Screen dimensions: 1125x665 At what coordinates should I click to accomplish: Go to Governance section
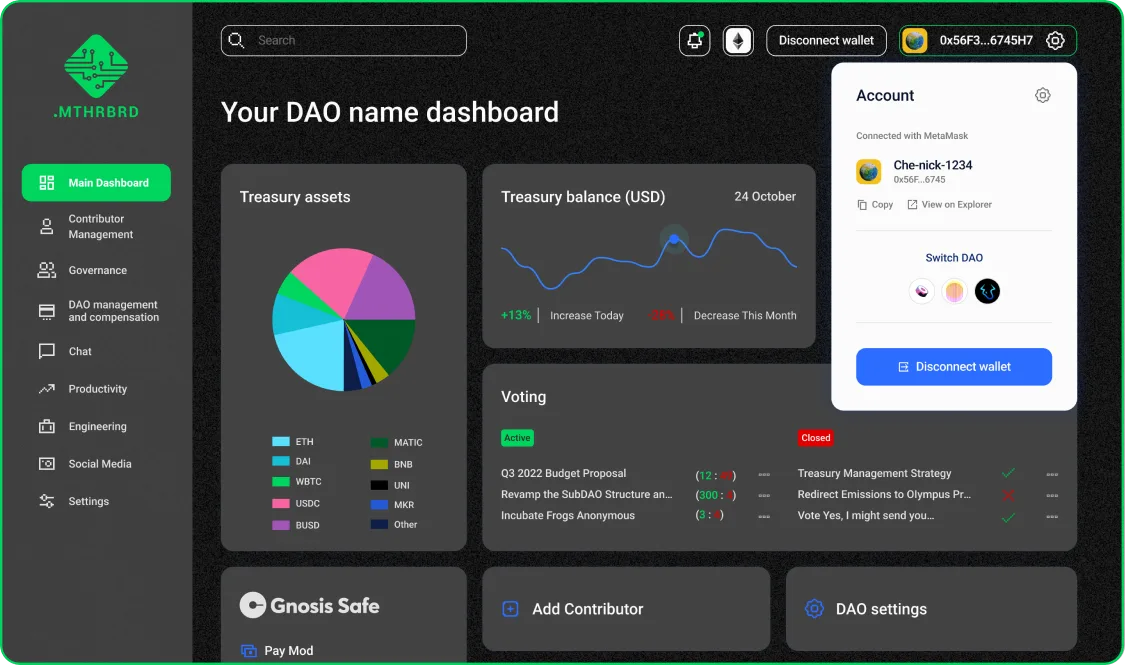[96, 270]
